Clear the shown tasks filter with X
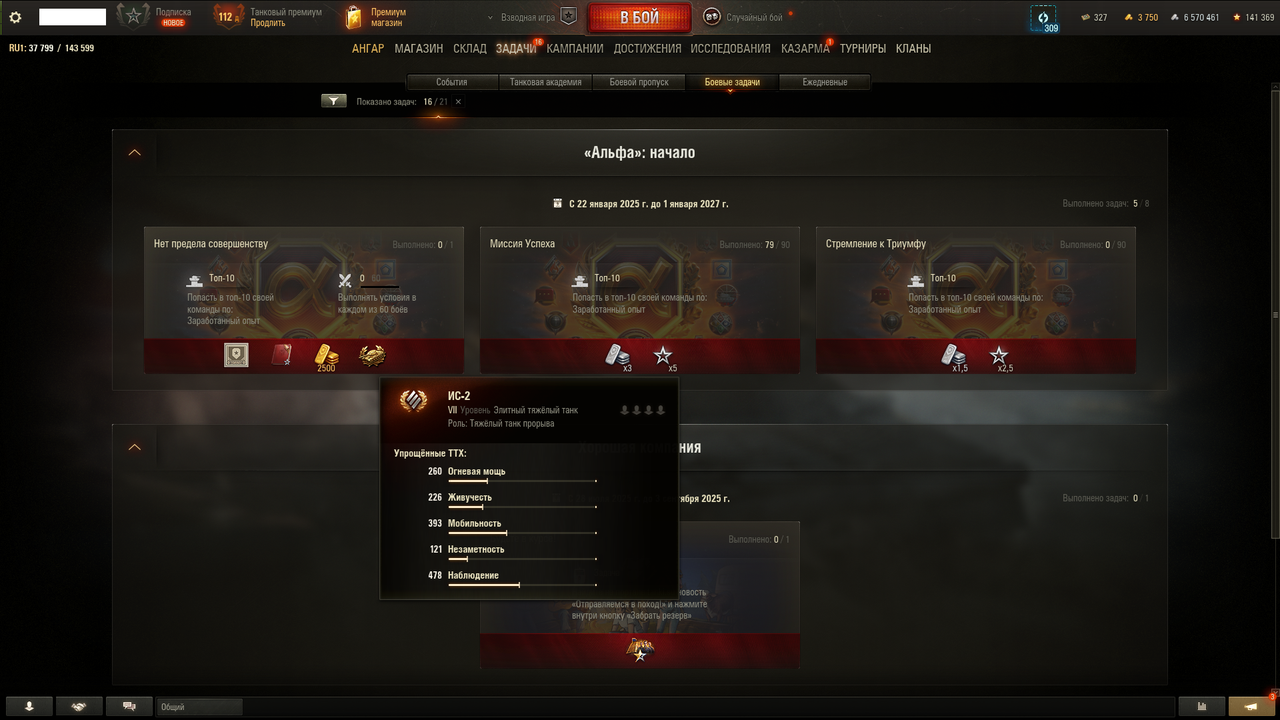The width and height of the screenshot is (1280, 720). [458, 101]
